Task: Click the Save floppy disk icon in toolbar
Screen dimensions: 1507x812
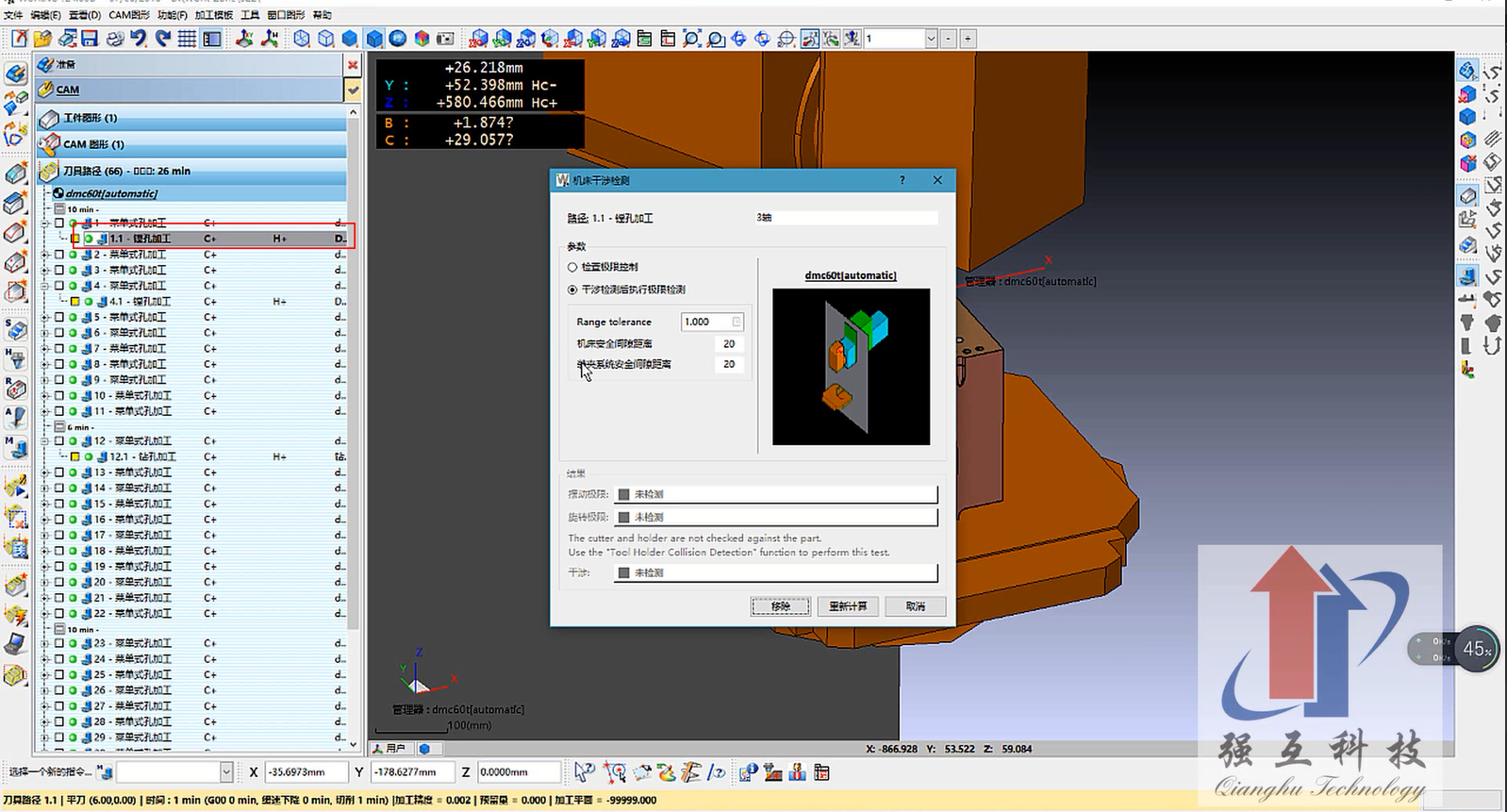Action: point(90,38)
